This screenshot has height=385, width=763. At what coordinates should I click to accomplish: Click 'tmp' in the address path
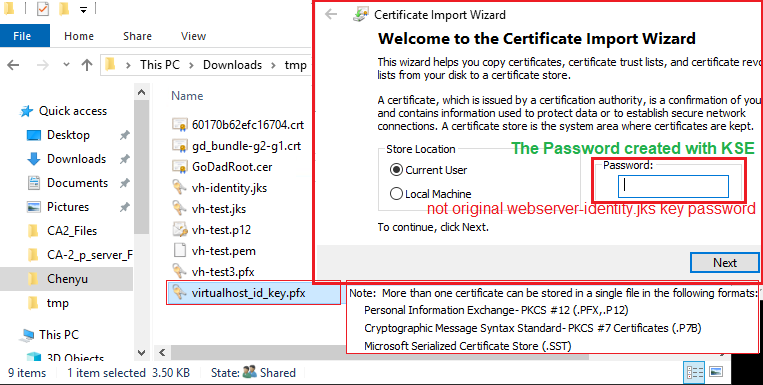[x=295, y=65]
